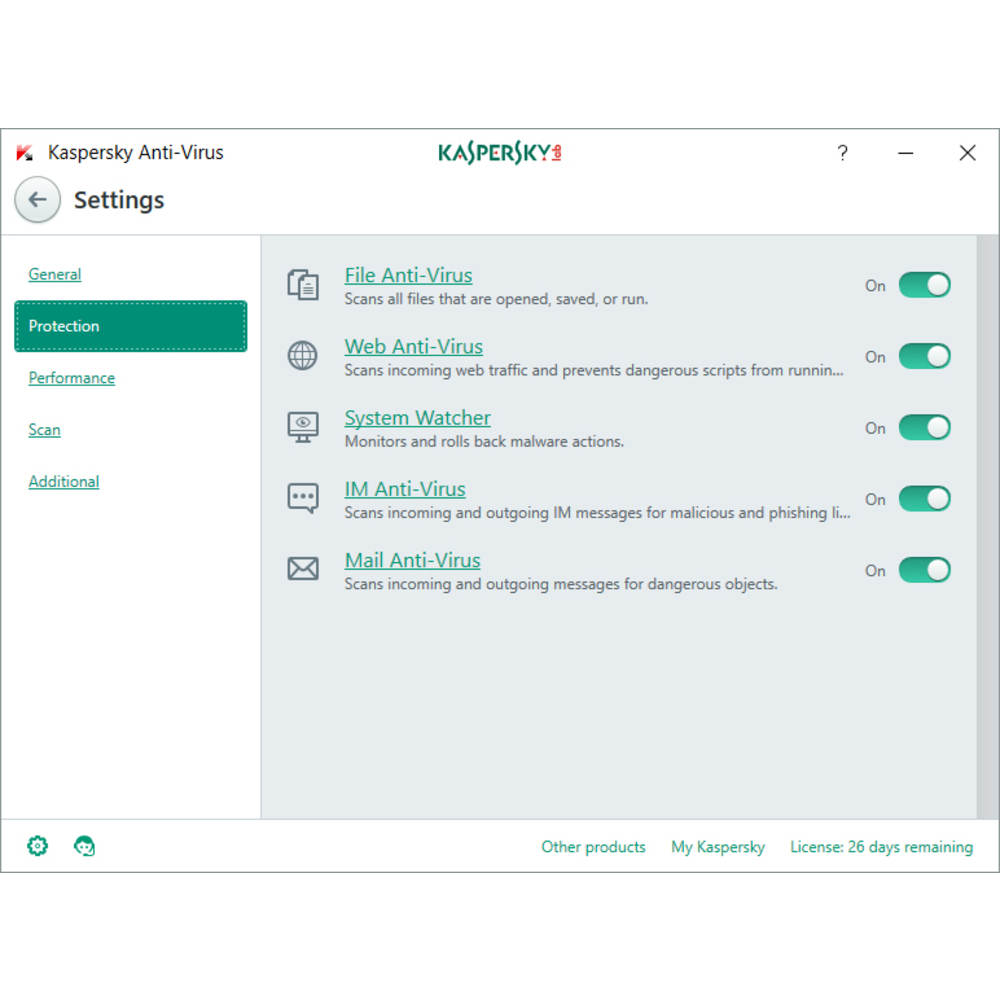Click the Web Anti-Virus globe icon
This screenshot has height=1000, width=1000.
[302, 356]
